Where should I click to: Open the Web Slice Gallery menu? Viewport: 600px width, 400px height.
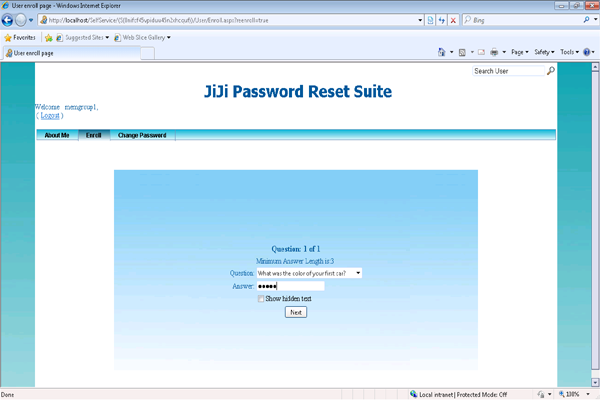click(x=142, y=38)
